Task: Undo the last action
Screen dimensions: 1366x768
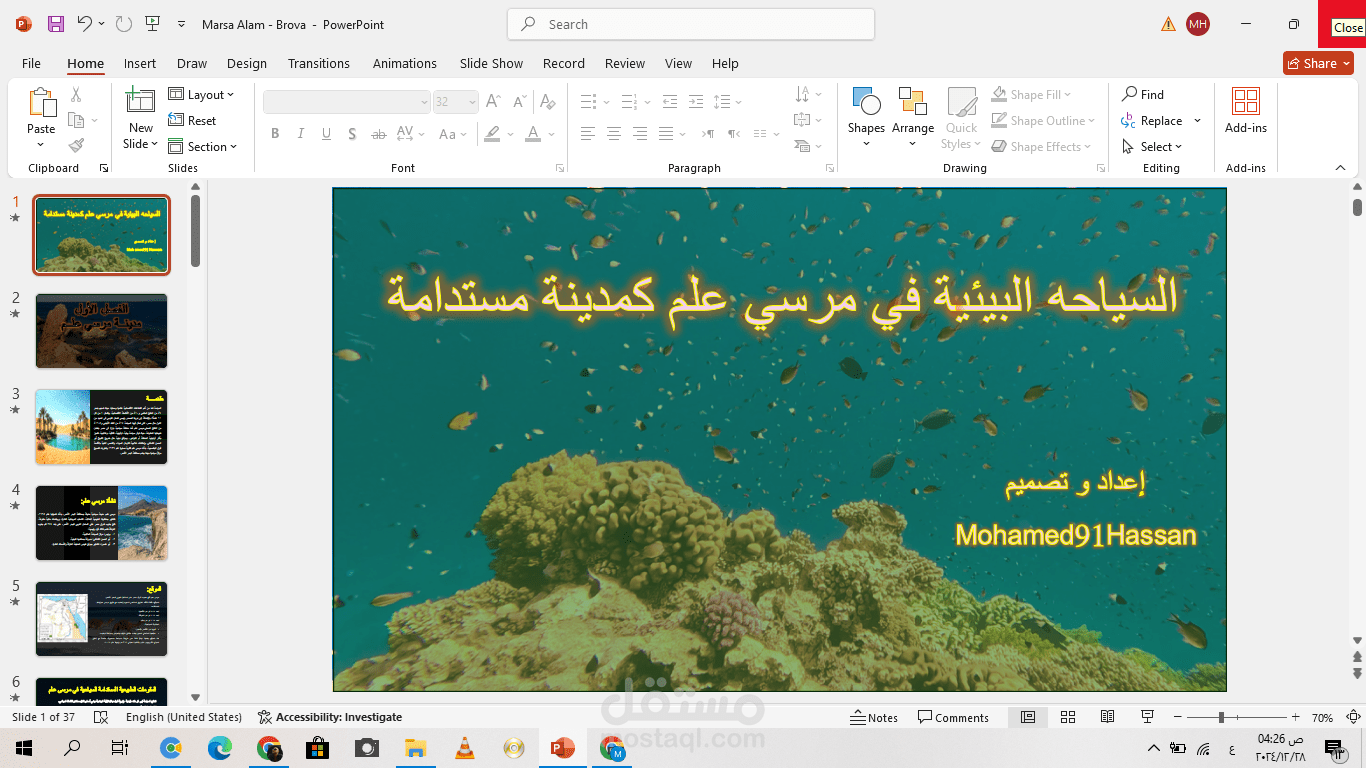Action: (x=84, y=24)
